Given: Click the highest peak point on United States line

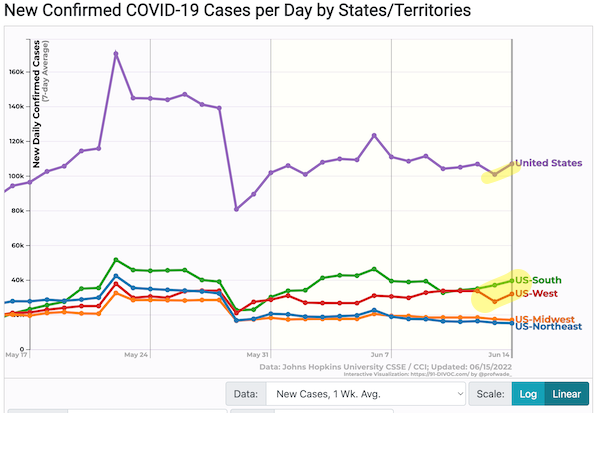Looking at the screenshot, I should [116, 53].
